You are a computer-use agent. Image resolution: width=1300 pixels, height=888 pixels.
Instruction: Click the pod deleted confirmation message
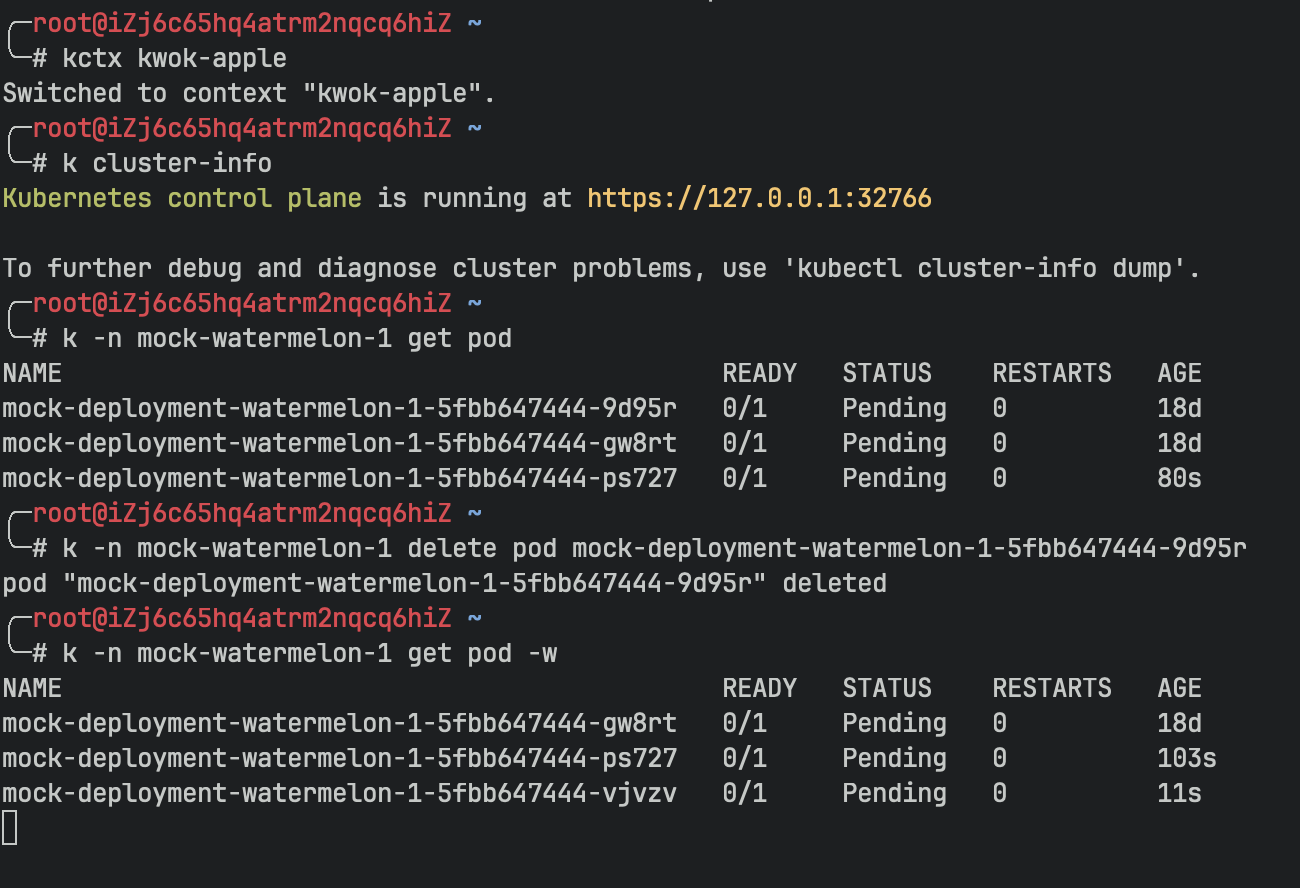444,583
